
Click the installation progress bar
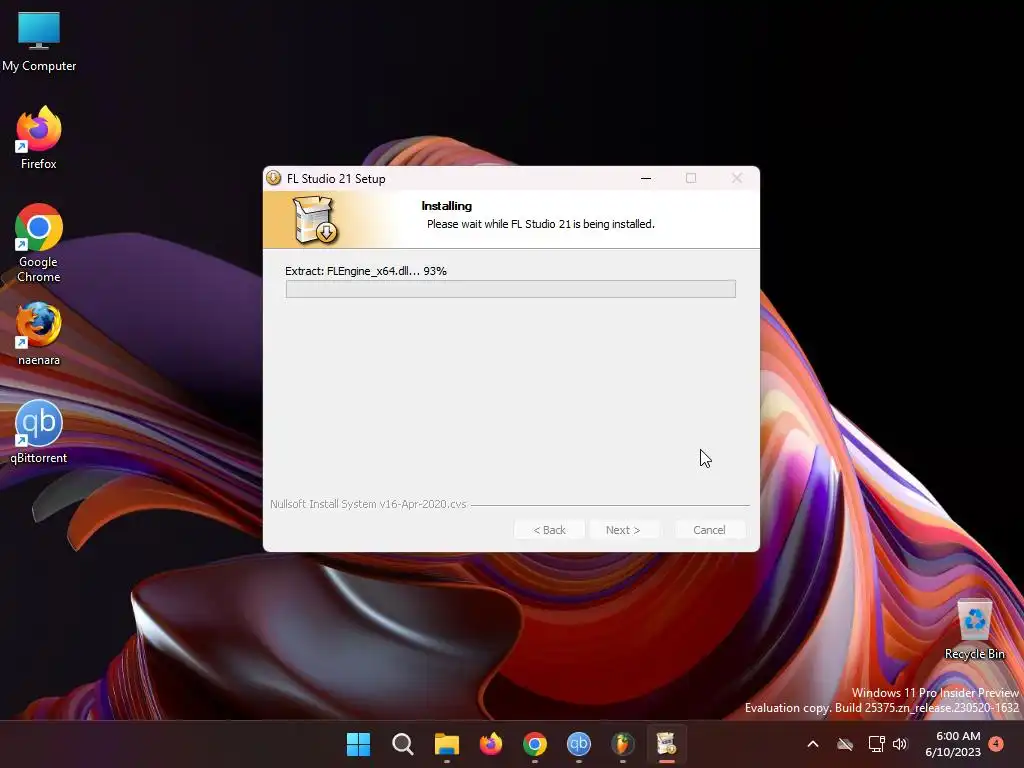[x=511, y=289]
